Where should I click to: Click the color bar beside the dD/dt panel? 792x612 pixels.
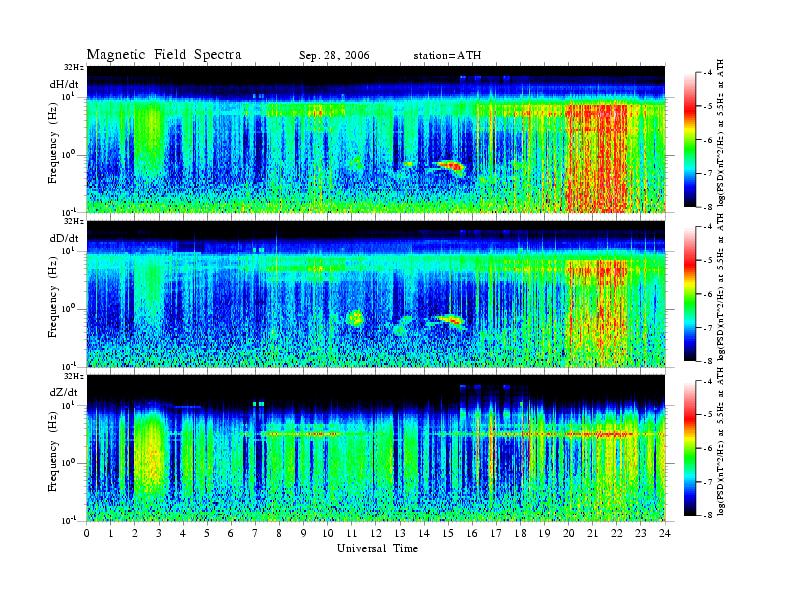coord(689,294)
